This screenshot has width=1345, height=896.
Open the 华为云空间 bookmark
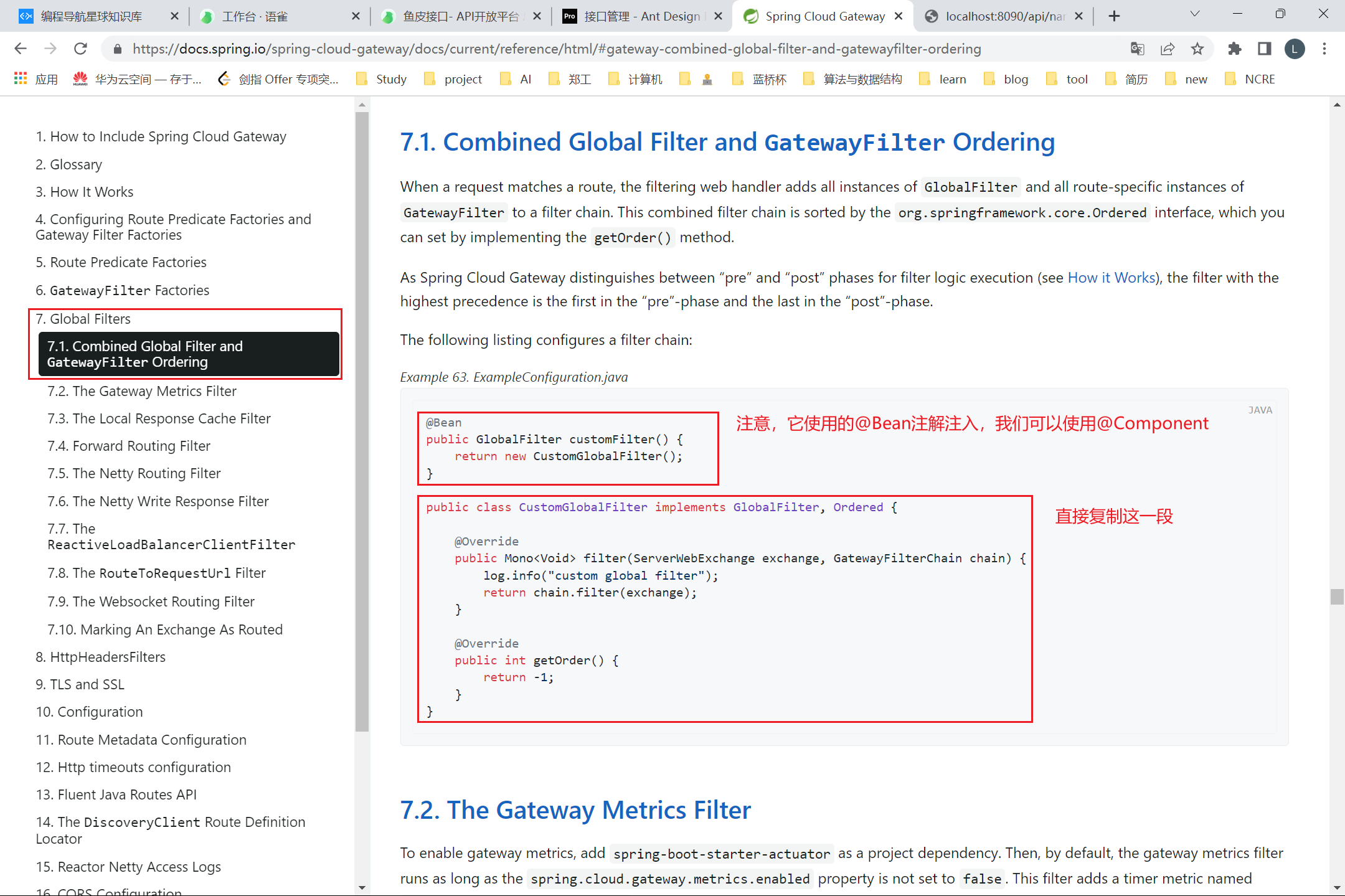pos(138,79)
